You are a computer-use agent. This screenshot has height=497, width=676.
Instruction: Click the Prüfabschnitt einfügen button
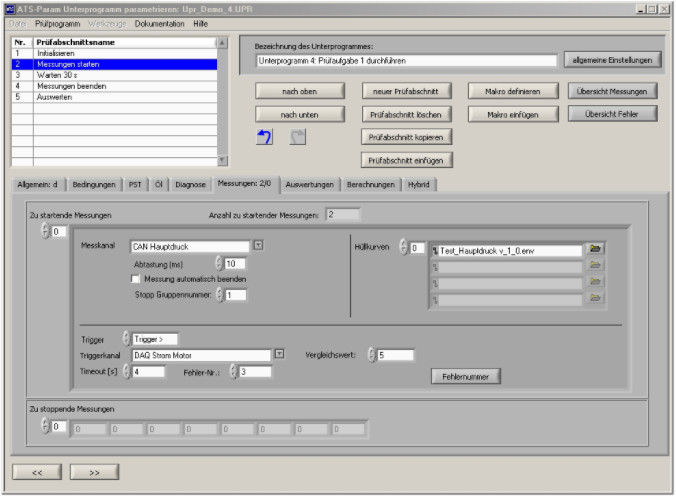click(406, 160)
